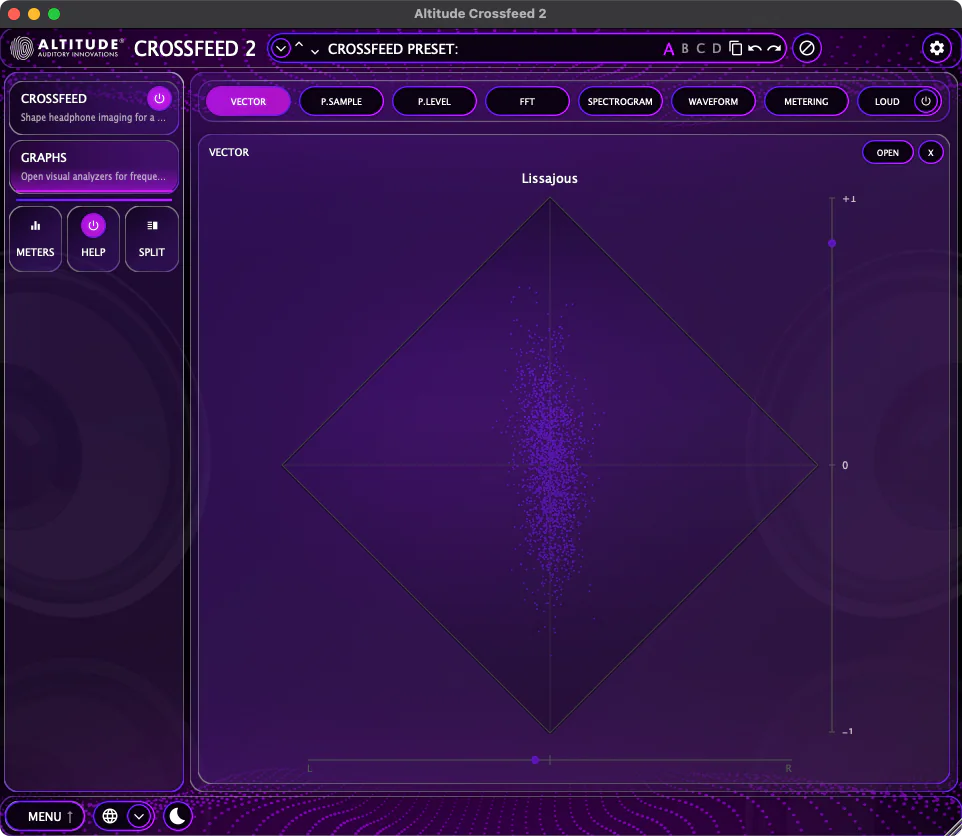Copy the current preset slot
Screen dimensions: 962x836
tap(736, 48)
